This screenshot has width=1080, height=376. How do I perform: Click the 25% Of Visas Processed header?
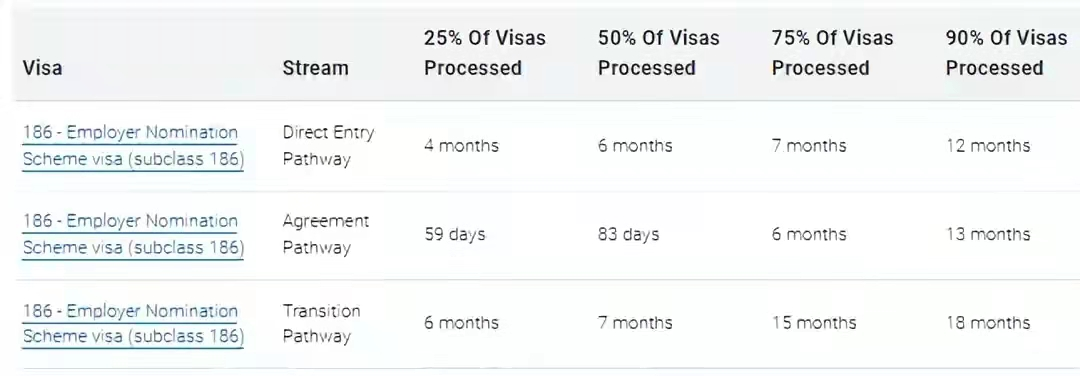click(485, 53)
